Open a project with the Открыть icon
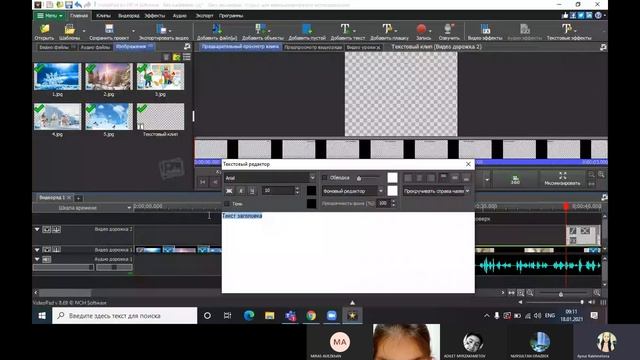Viewport: 640px width, 360px height. (x=44, y=32)
